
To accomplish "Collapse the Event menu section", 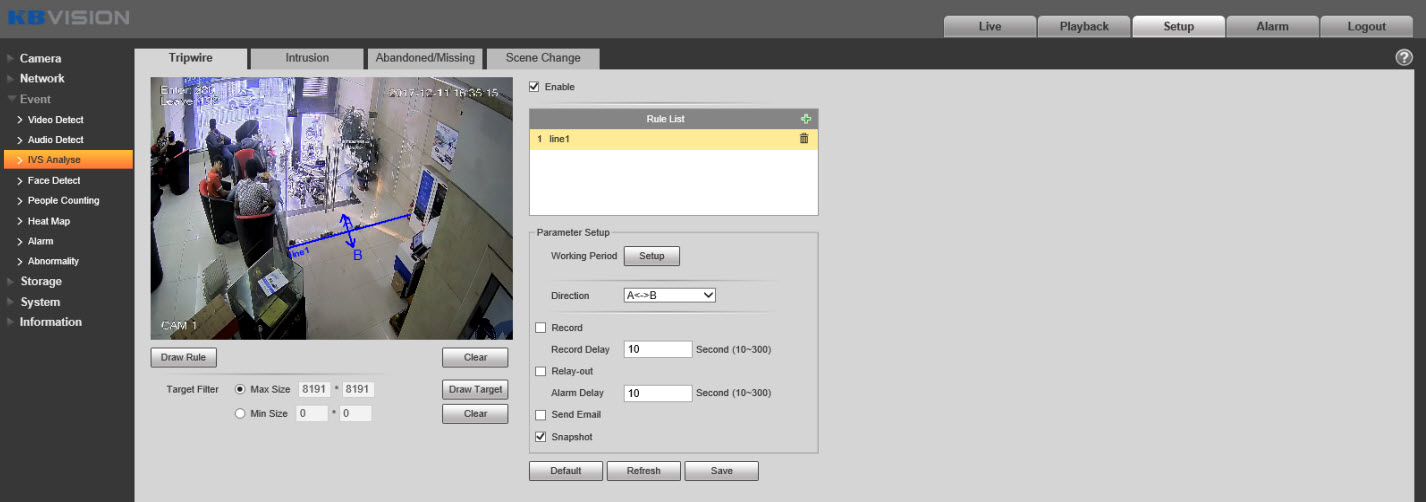I will [35, 99].
